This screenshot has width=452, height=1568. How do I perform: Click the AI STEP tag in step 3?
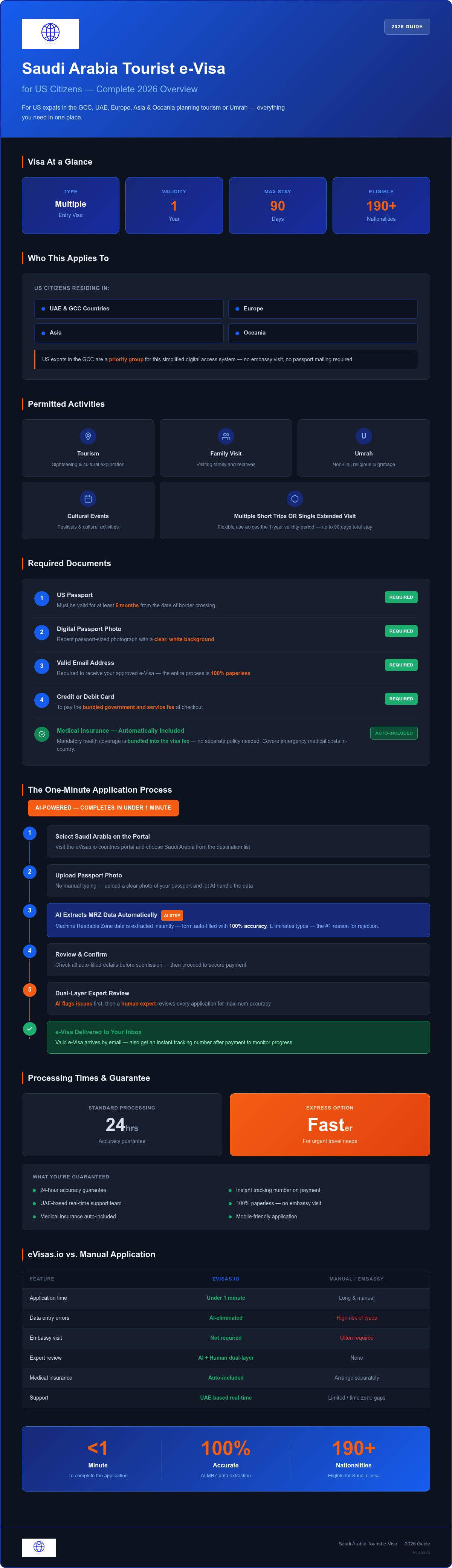(172, 915)
